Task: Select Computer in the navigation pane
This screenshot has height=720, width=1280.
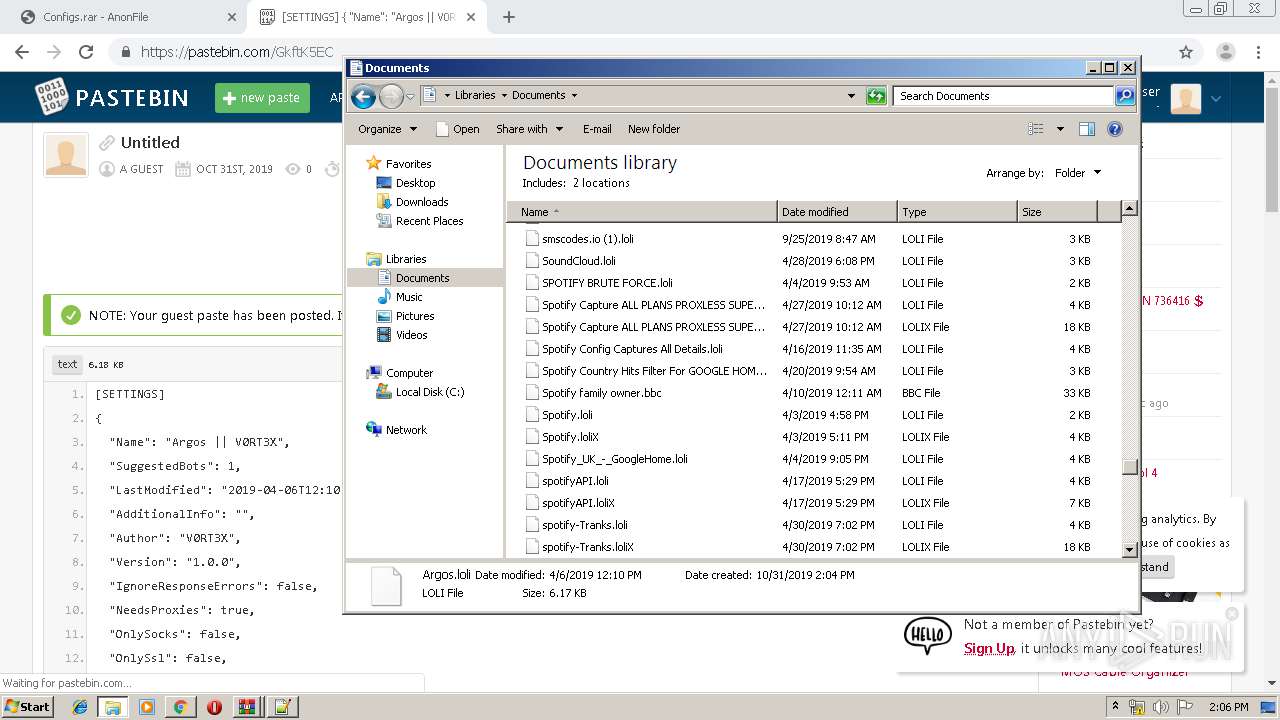Action: pos(409,373)
